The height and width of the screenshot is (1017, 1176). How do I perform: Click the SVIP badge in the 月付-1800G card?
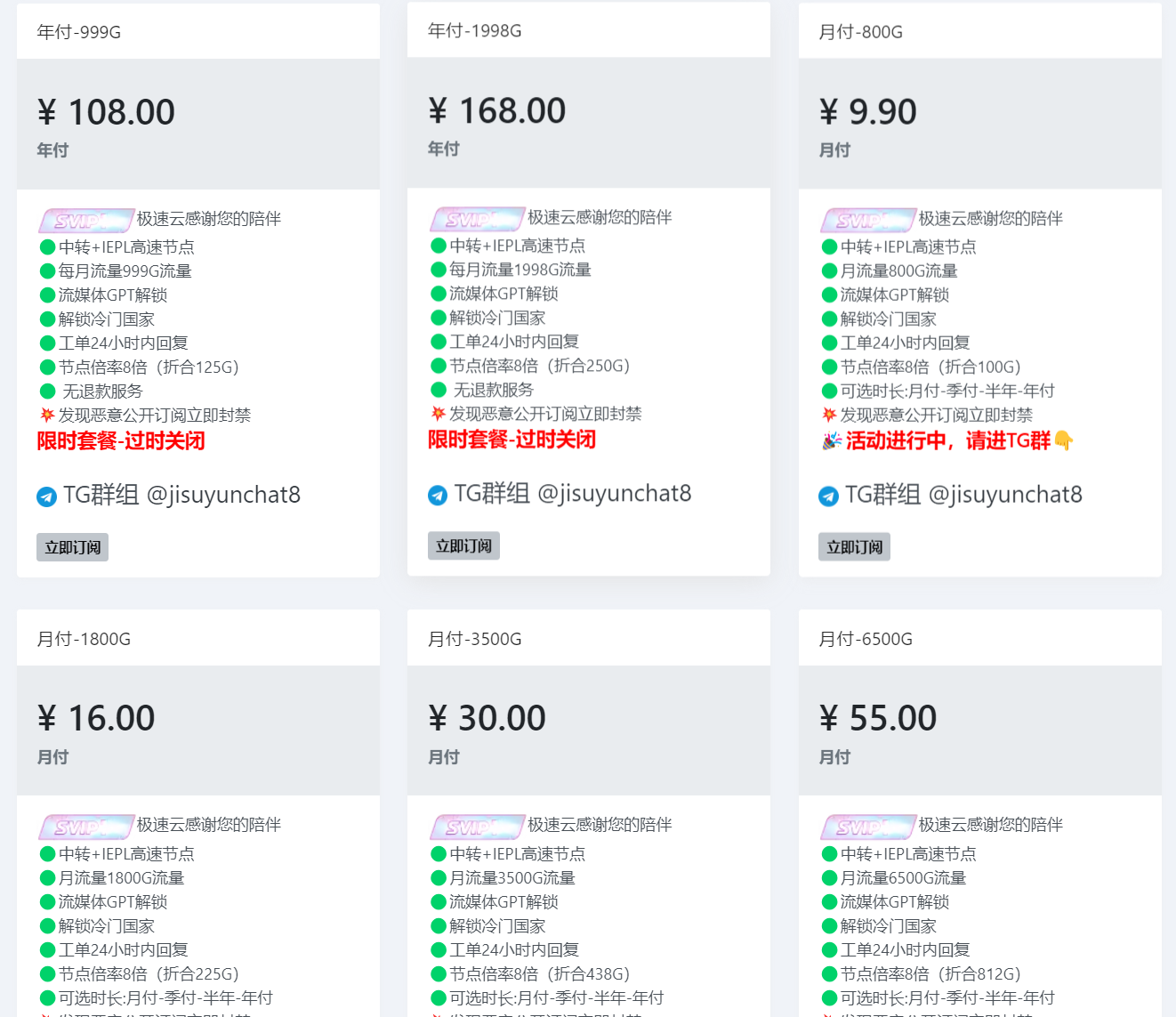(x=85, y=827)
